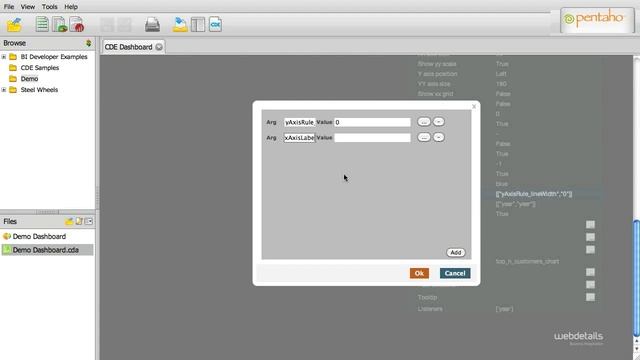Click the yAxisRule Arg input field
This screenshot has height=360, width=640.
[300, 122]
